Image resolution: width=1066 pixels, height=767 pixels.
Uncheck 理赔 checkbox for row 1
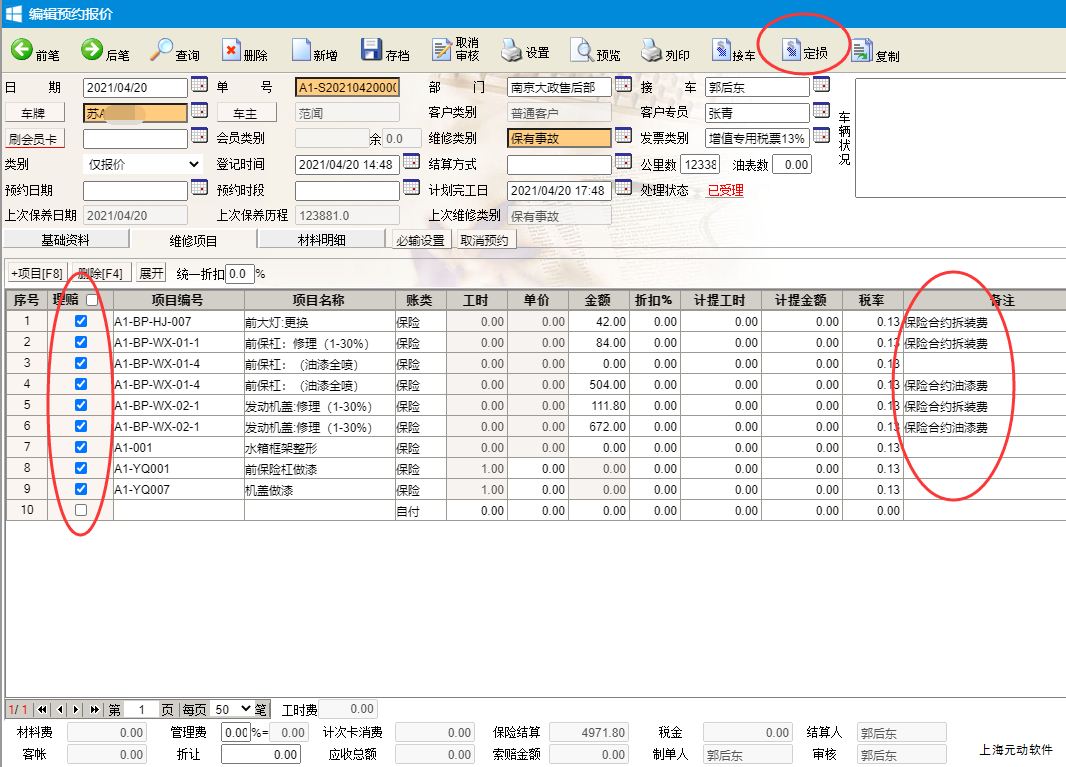(81, 322)
